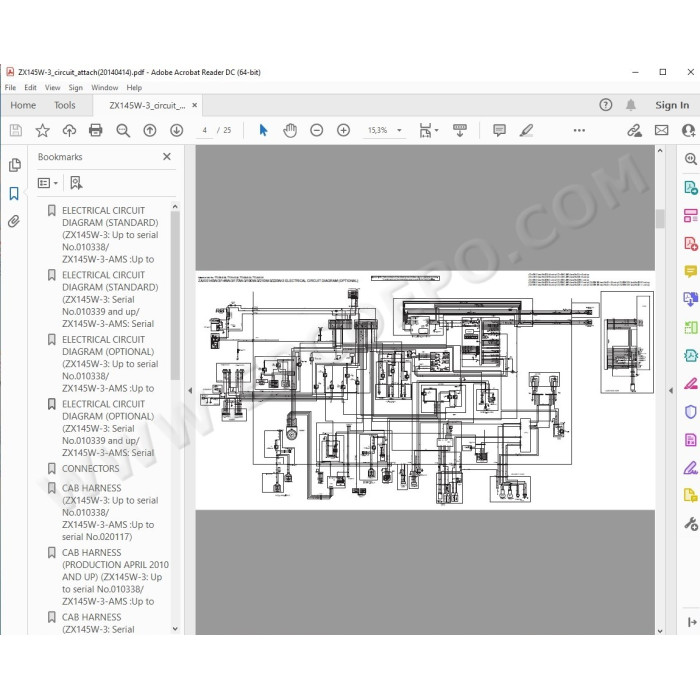
Task: Send file by email envelope icon
Action: (x=662, y=130)
